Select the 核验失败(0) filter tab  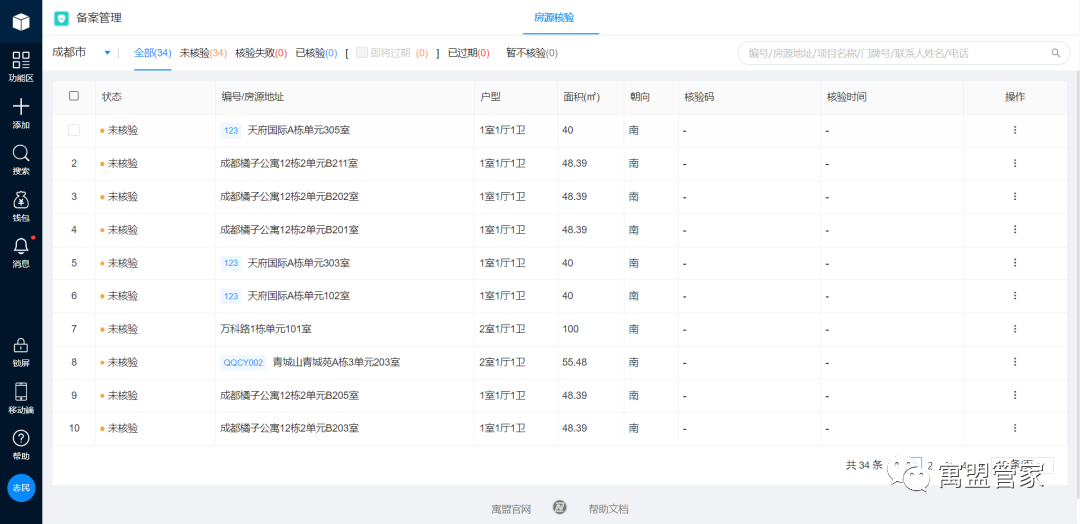pos(261,52)
